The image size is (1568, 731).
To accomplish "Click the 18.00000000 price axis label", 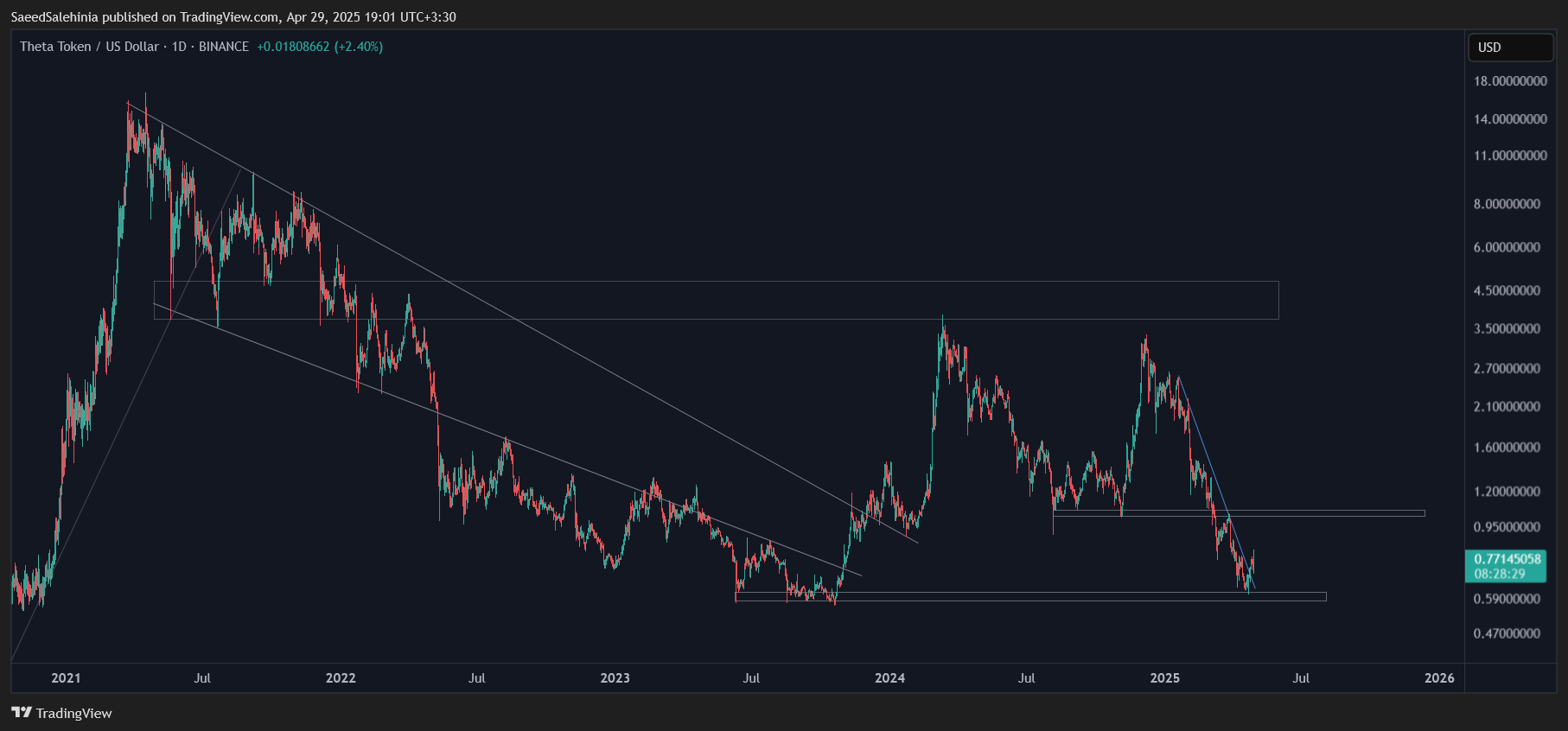I will (1510, 81).
